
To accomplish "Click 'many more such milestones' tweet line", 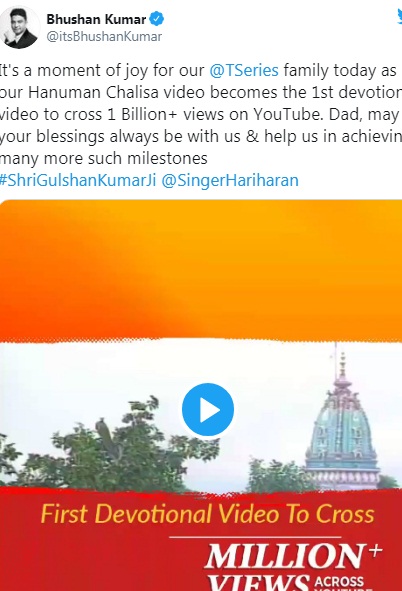I will [104, 158].
